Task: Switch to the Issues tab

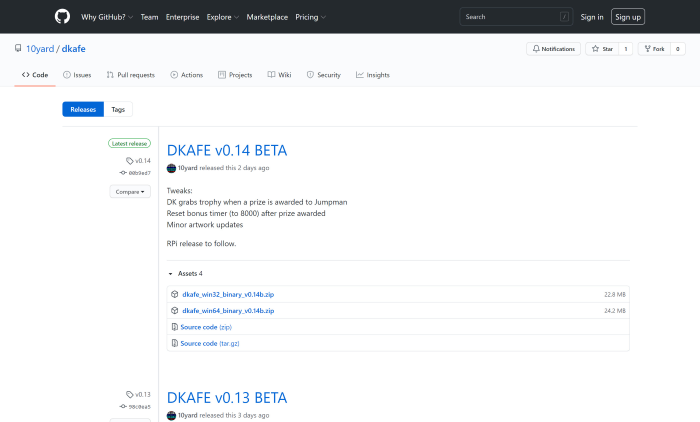Action: click(77, 75)
